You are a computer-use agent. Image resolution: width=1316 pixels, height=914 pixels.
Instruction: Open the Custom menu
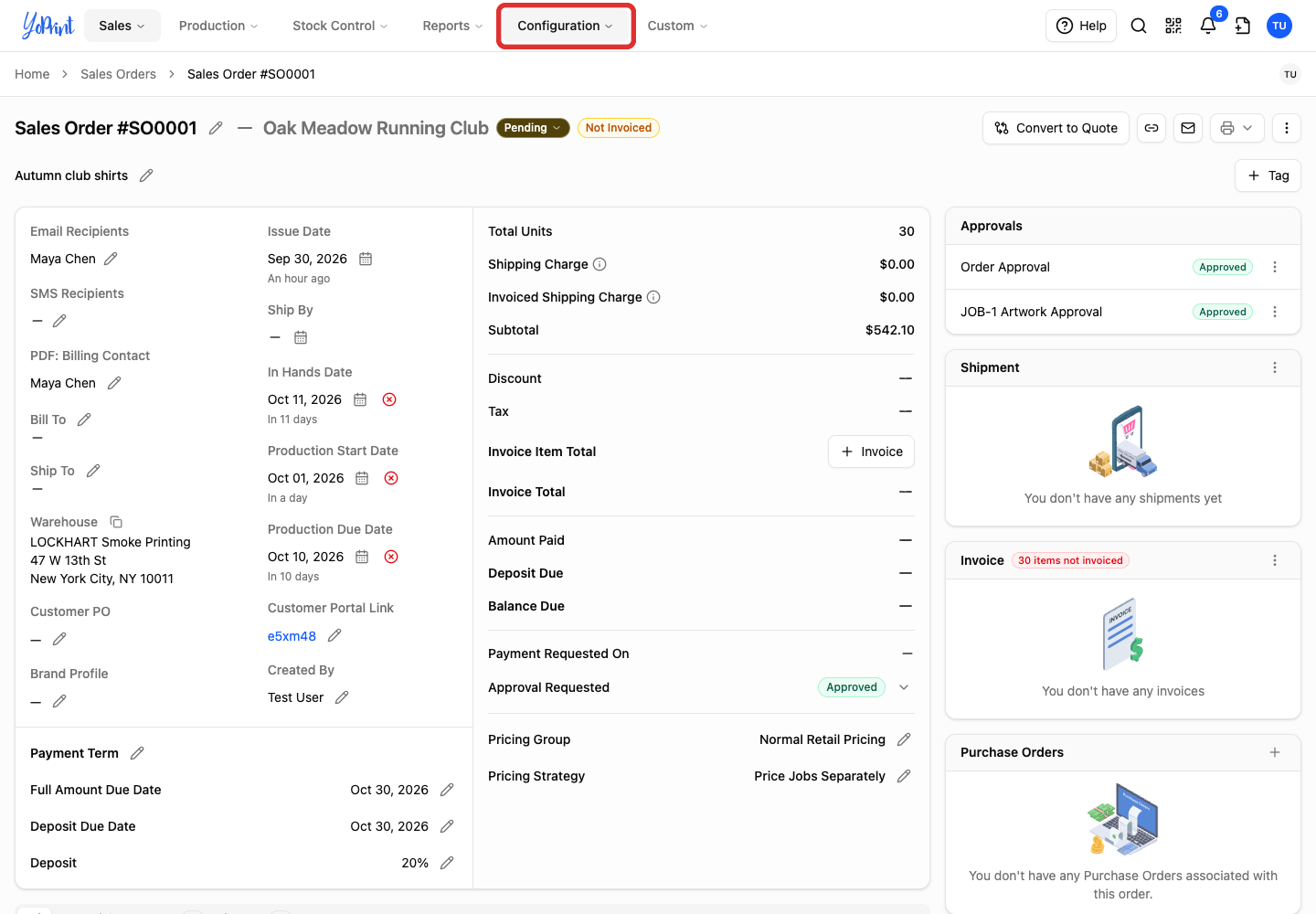tap(677, 26)
